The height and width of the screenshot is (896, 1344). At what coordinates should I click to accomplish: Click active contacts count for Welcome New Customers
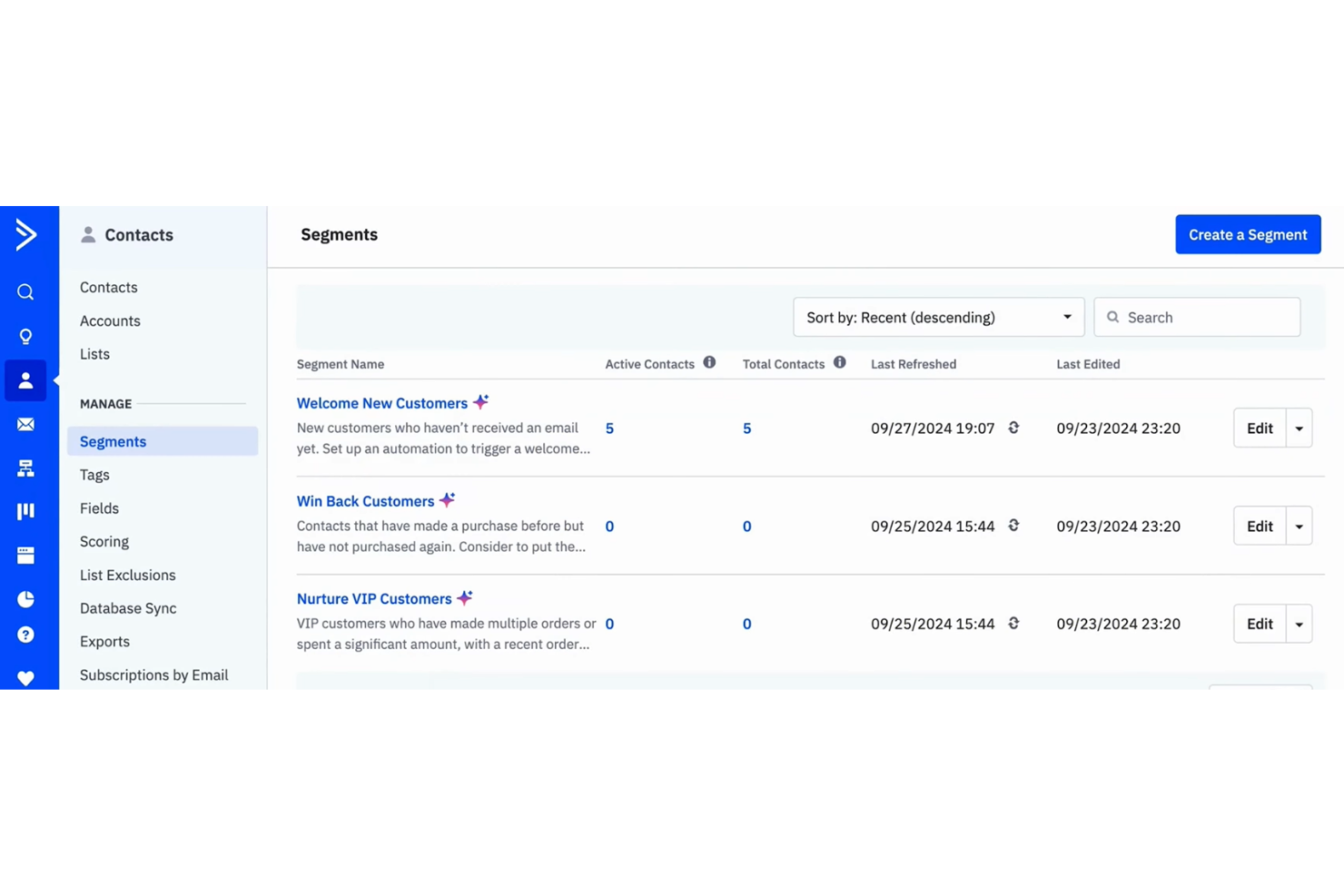tap(609, 428)
